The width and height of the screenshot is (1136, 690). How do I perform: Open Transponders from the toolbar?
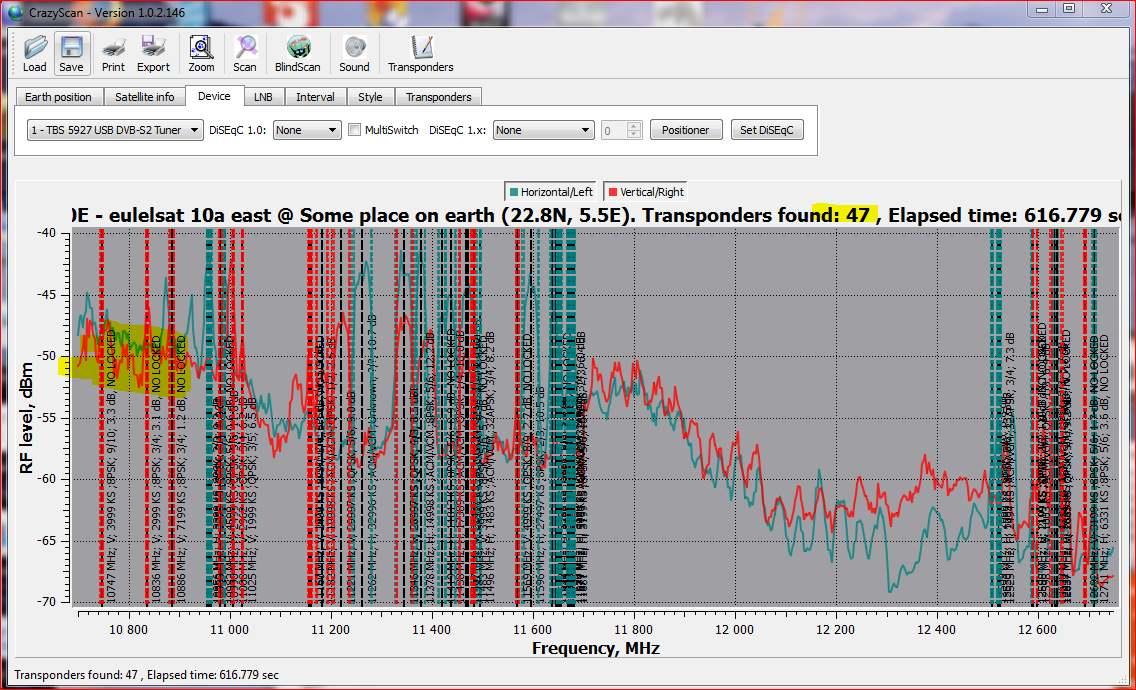(x=421, y=54)
